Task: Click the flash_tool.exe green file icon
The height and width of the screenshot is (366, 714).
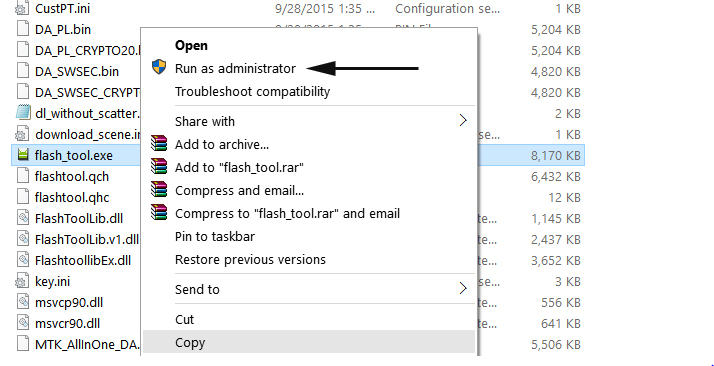Action: point(22,156)
